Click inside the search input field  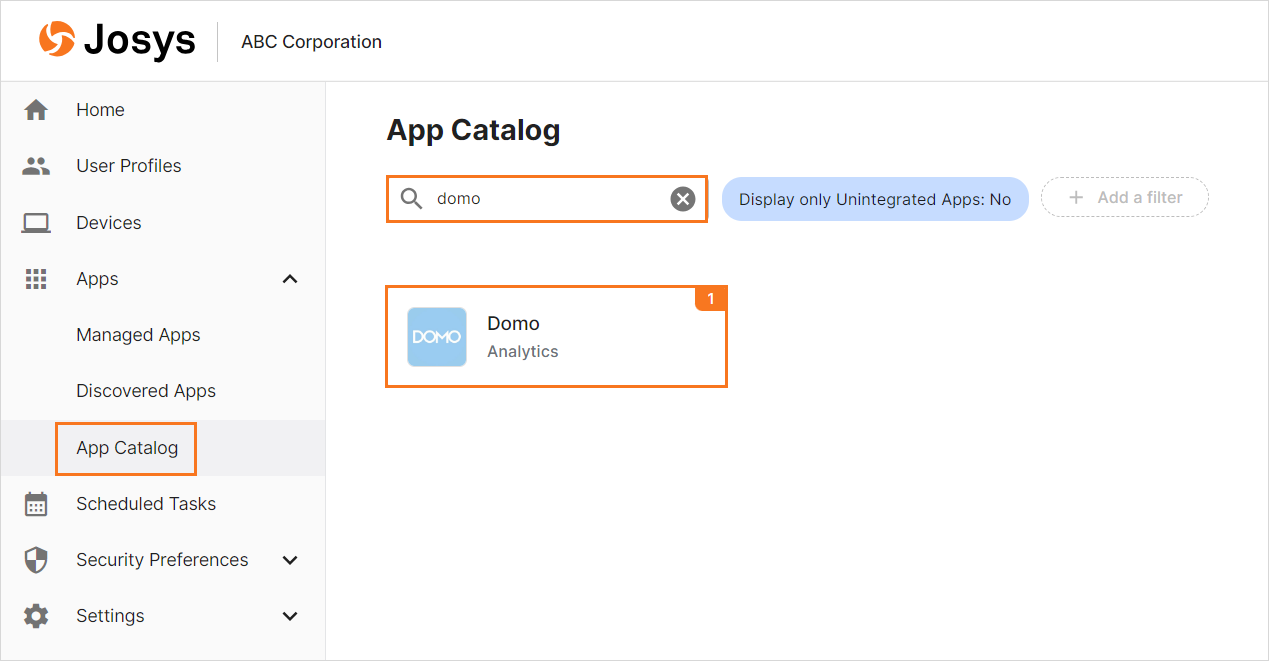[546, 199]
